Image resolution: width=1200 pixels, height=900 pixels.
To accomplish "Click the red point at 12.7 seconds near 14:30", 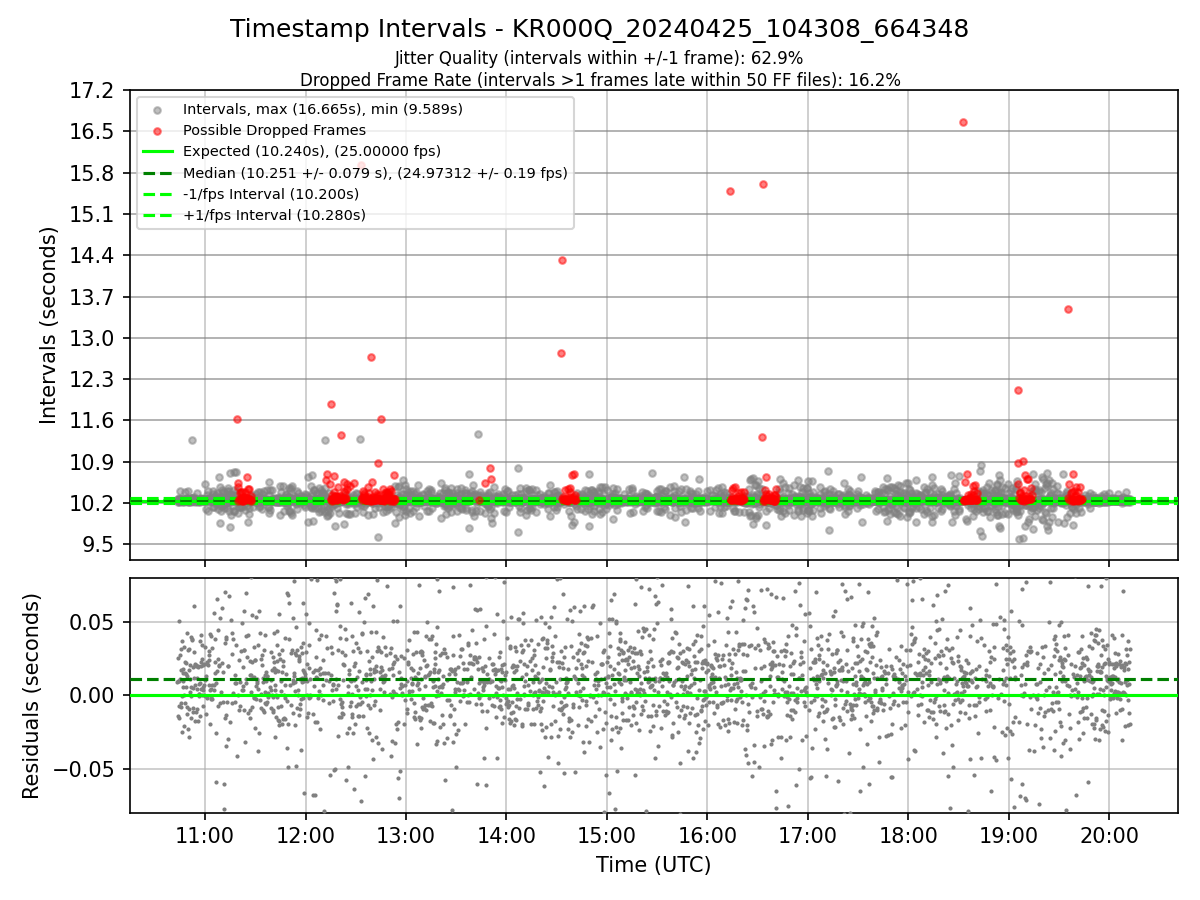I will click(561, 353).
